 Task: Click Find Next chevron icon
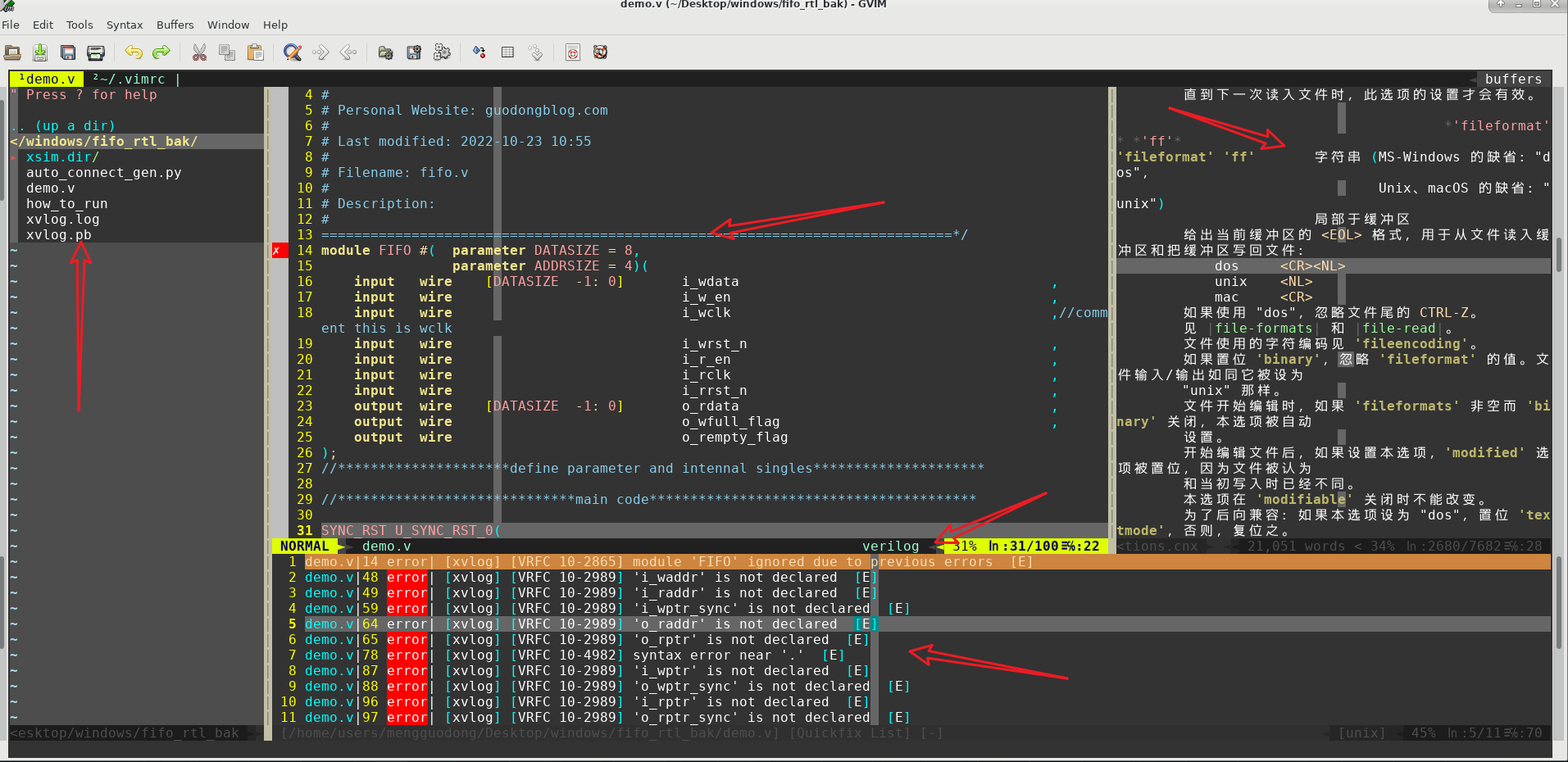tap(320, 52)
